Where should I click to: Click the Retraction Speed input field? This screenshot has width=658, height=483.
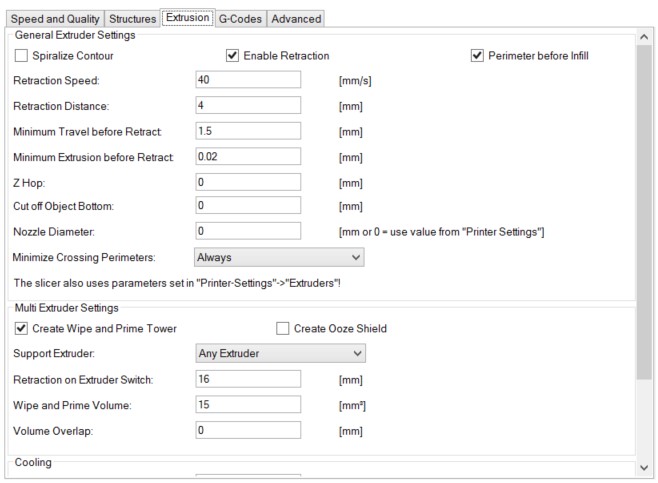tap(248, 80)
